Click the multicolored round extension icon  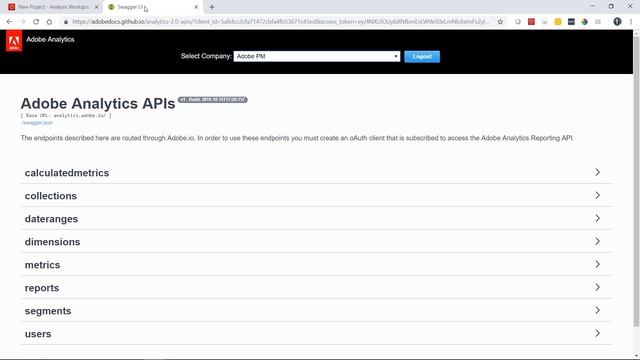point(584,22)
